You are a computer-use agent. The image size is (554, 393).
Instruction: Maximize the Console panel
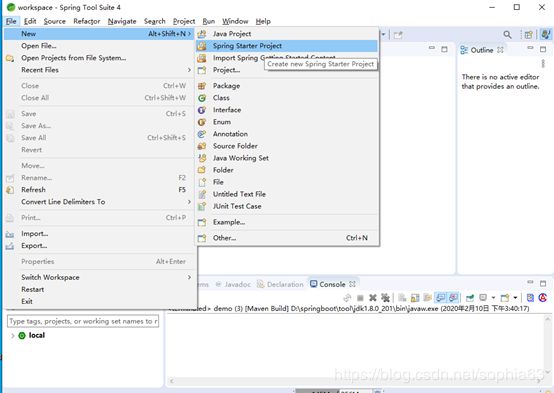point(543,283)
